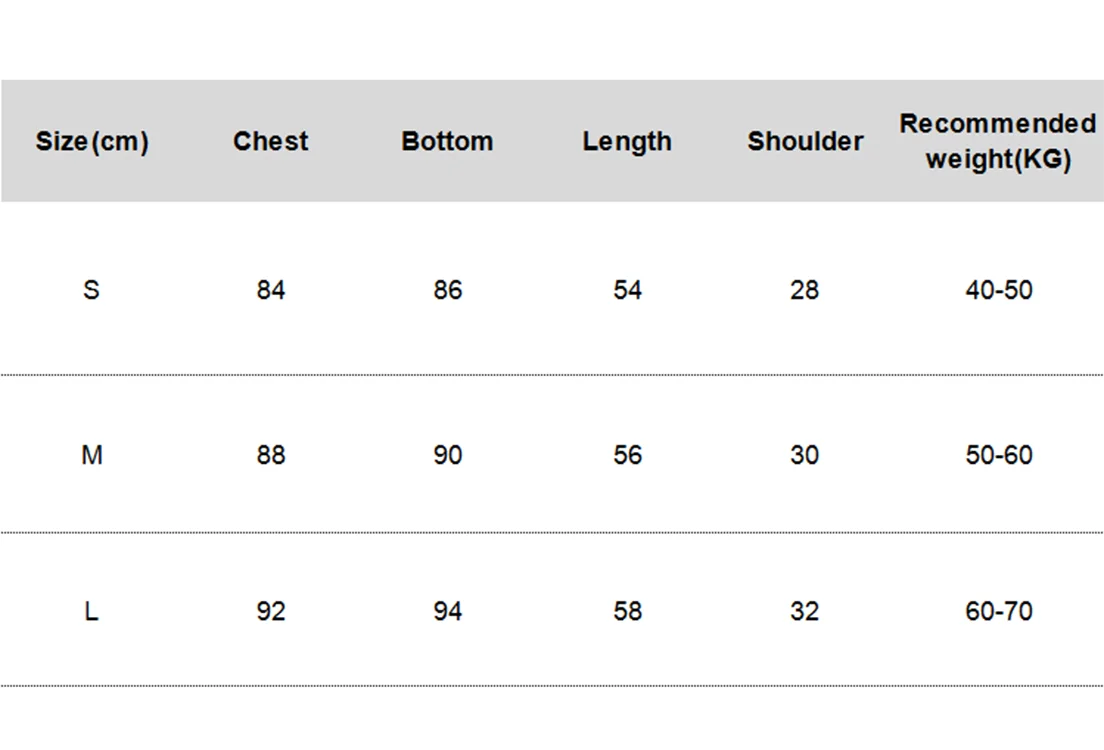The height and width of the screenshot is (750, 1104).
Task: Click the Recommended weight(KG) header
Action: pos(997,141)
